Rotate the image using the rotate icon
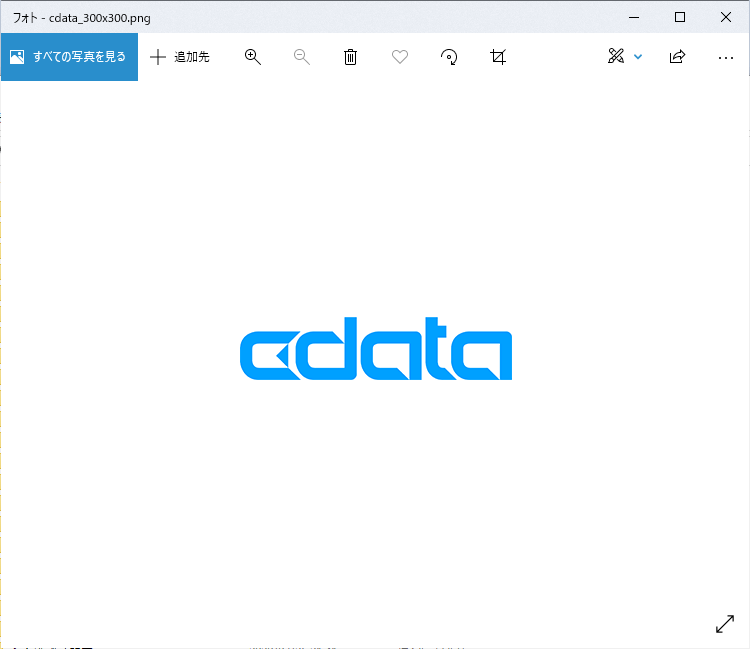Viewport: 750px width, 649px height. click(449, 57)
